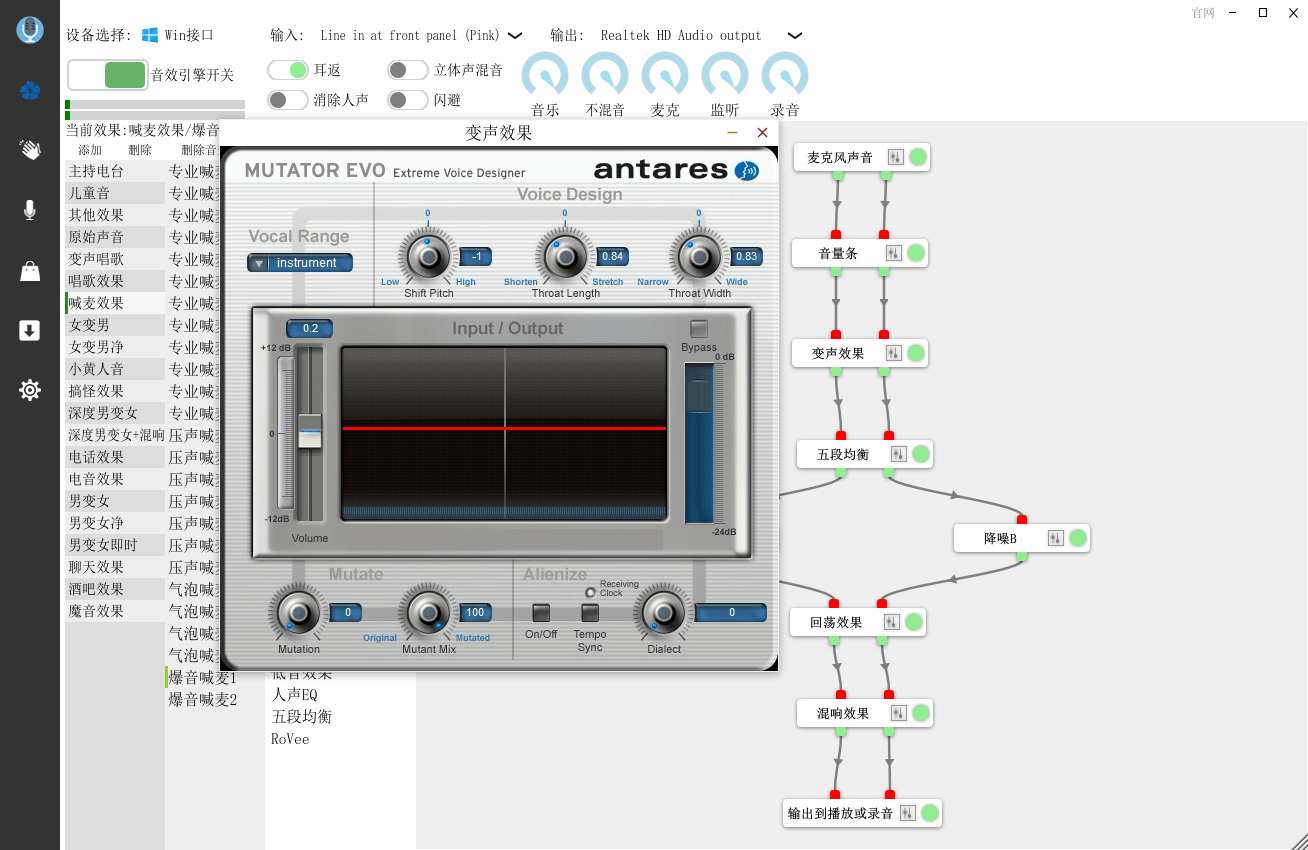Open mixer settings for 五段均衡 node
The image size is (1308, 850).
point(898,454)
